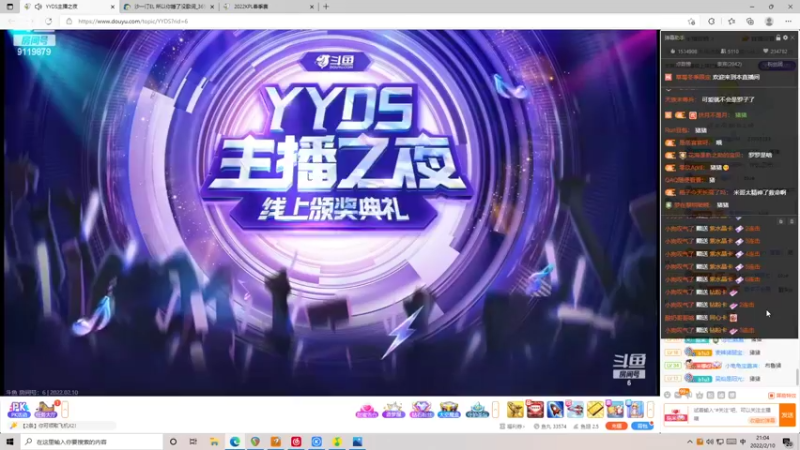The height and width of the screenshot is (450, 800).
Task: Open the emoji picker in chat toolbar
Action: 667,395
